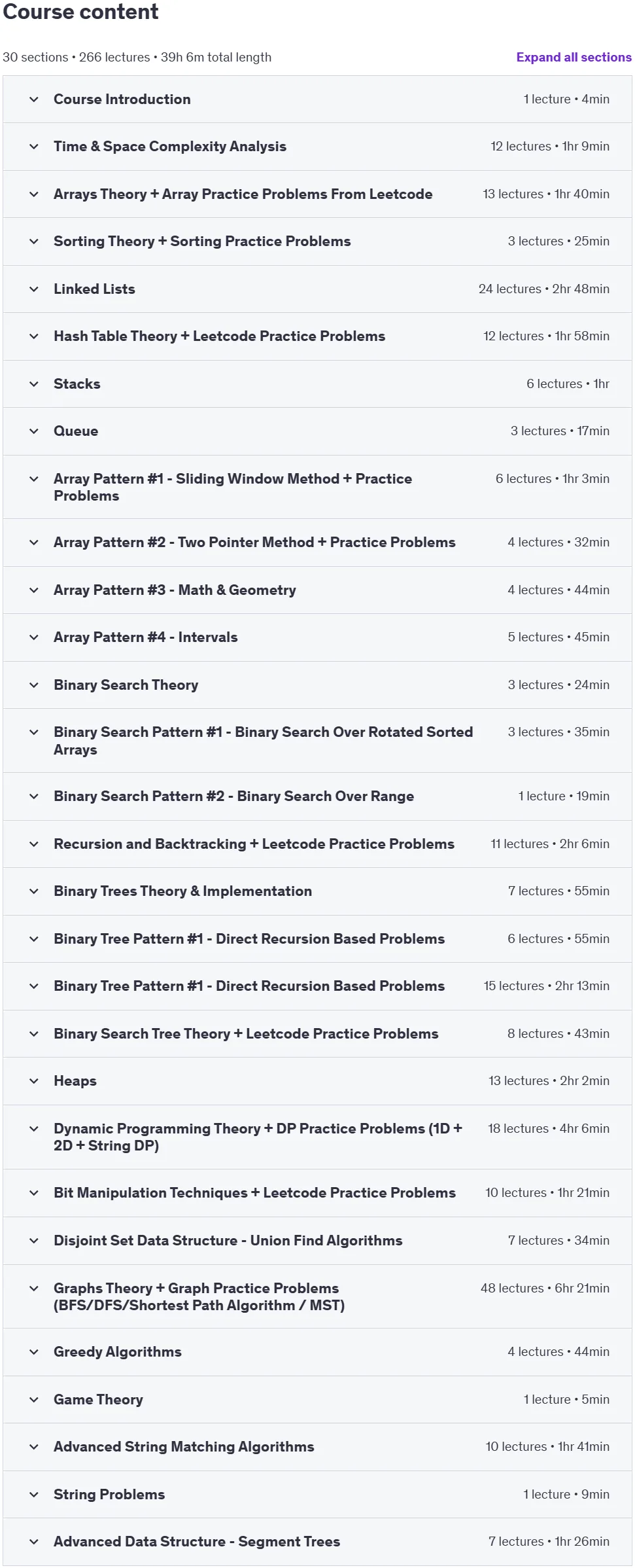Open Array Pattern #1 Sliding Window section
This screenshot has height=1568, width=635.
[x=233, y=488]
